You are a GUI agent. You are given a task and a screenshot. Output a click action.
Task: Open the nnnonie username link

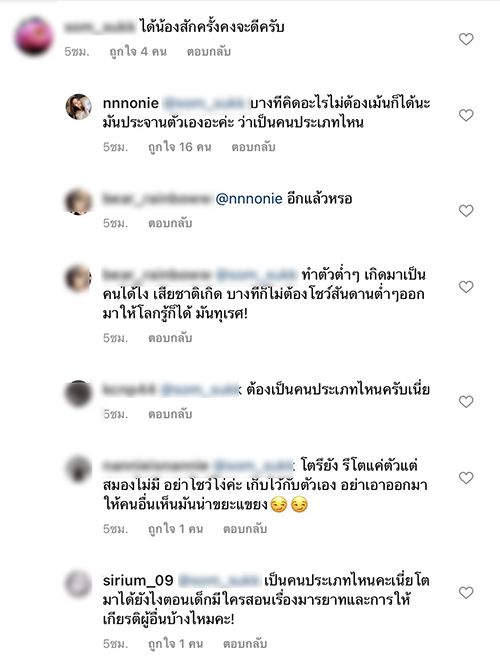pyautogui.click(x=131, y=103)
